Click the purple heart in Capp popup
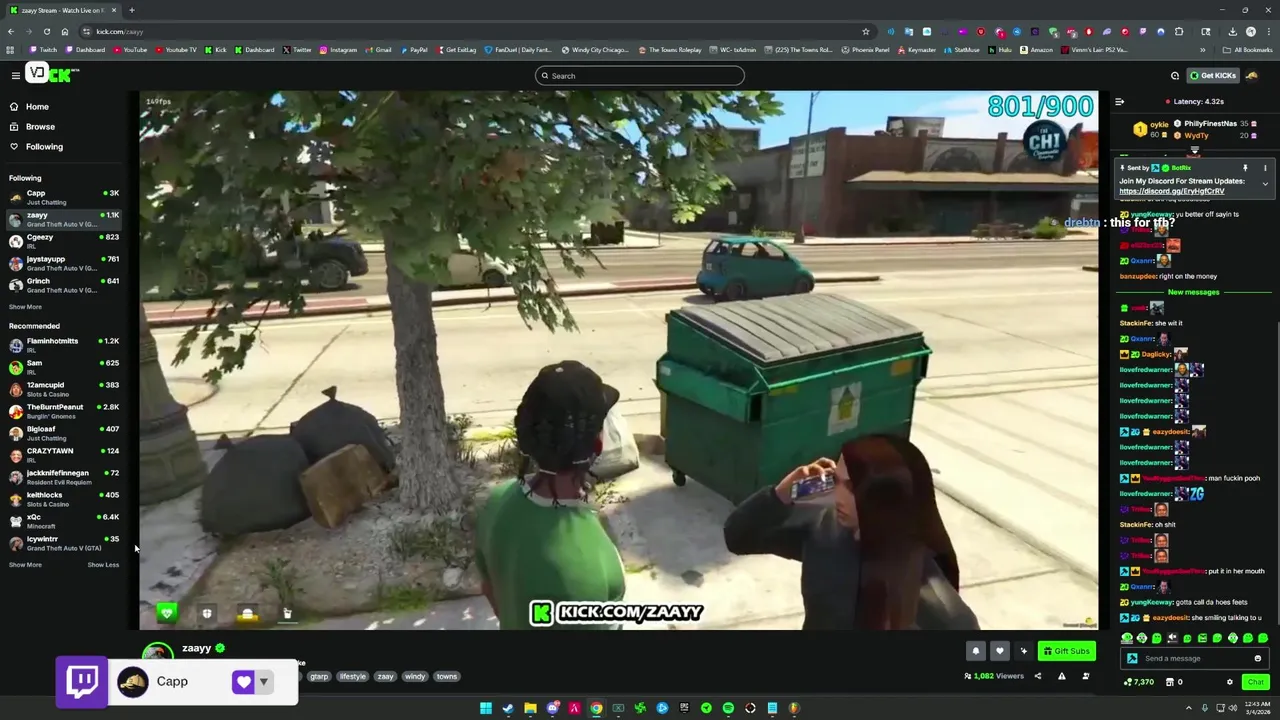 coord(243,682)
